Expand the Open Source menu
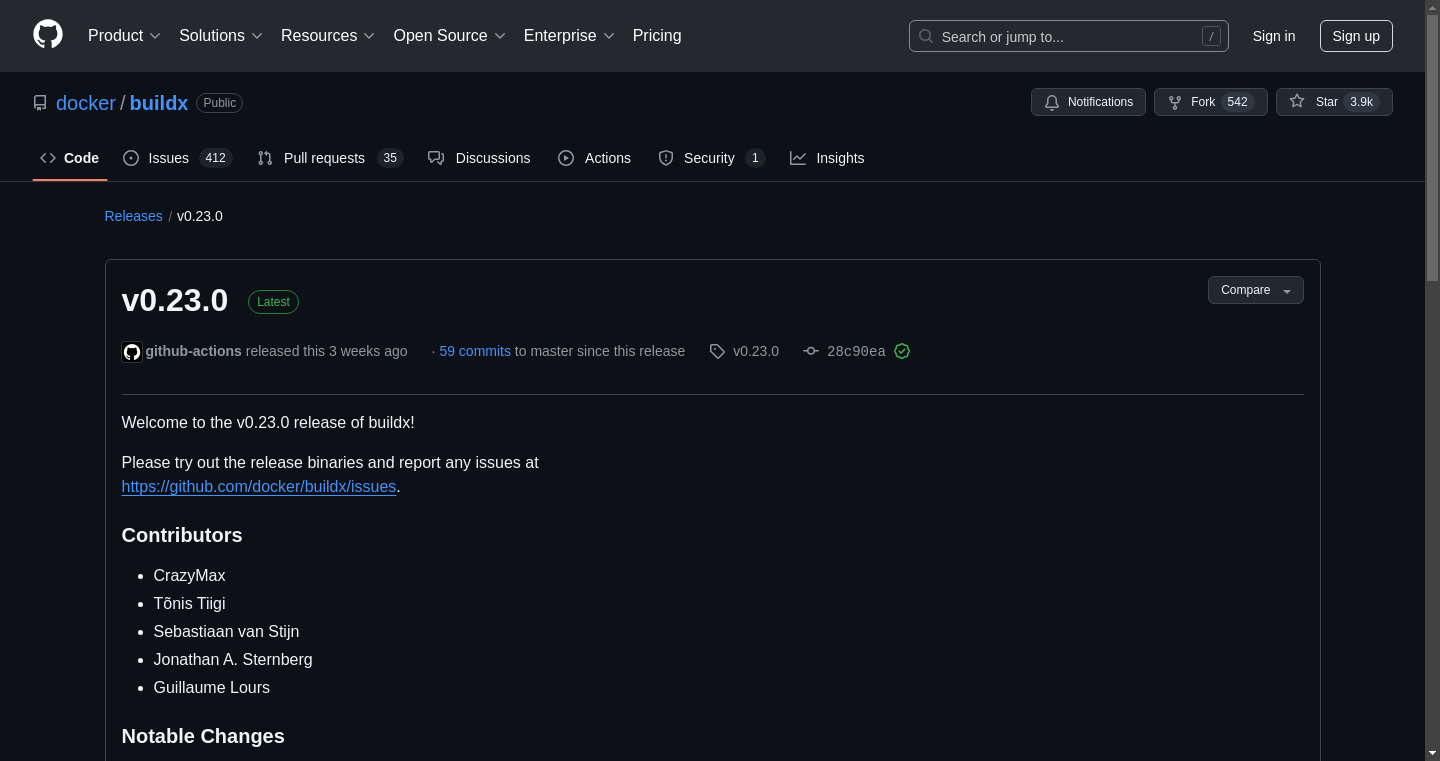Image resolution: width=1440 pixels, height=761 pixels. coord(450,36)
